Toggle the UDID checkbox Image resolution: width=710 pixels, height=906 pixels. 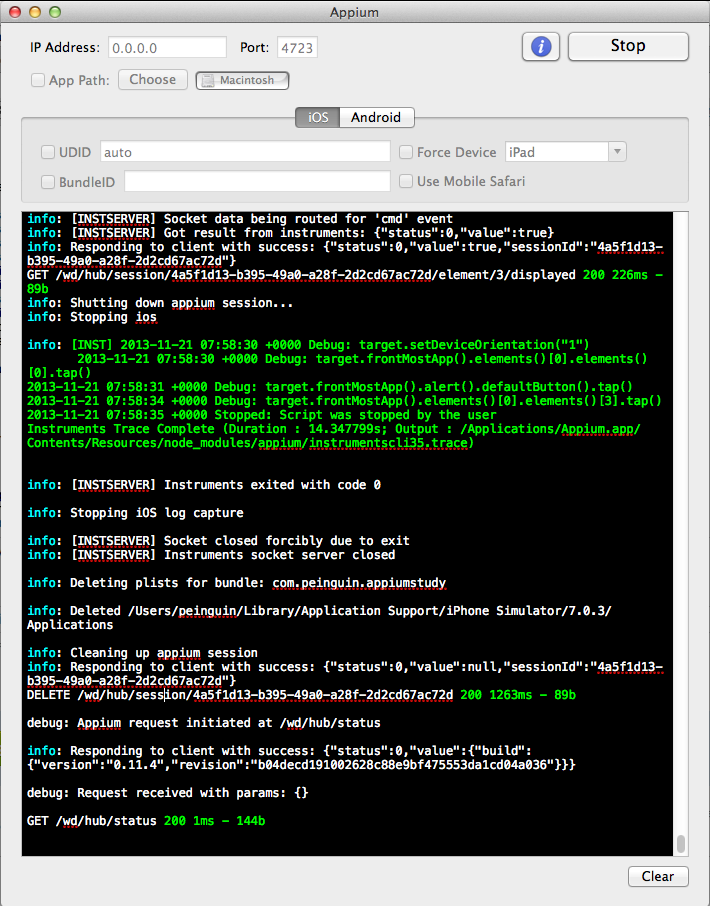coord(48,152)
